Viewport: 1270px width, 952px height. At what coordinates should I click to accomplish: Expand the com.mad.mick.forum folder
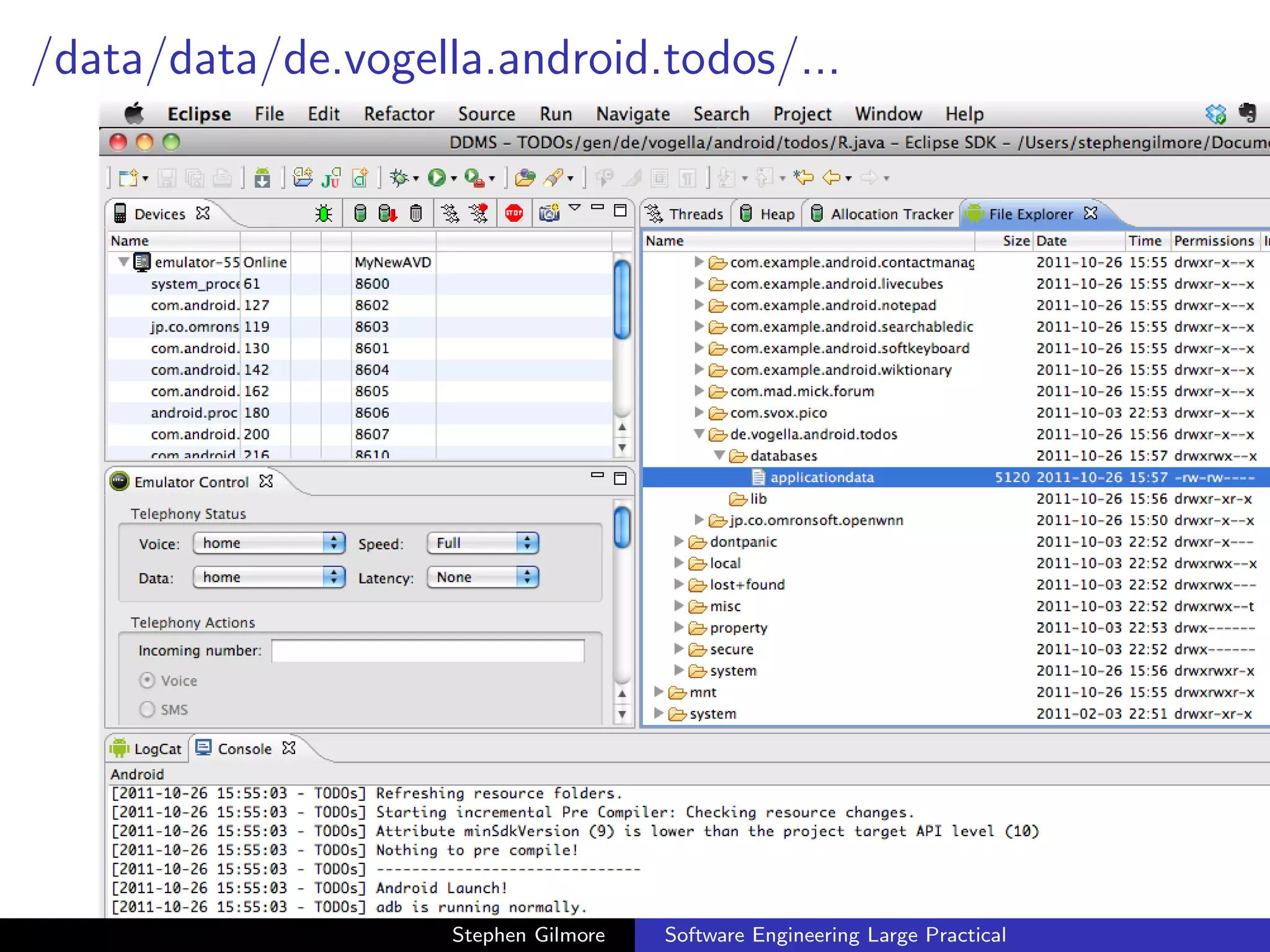[x=699, y=391]
